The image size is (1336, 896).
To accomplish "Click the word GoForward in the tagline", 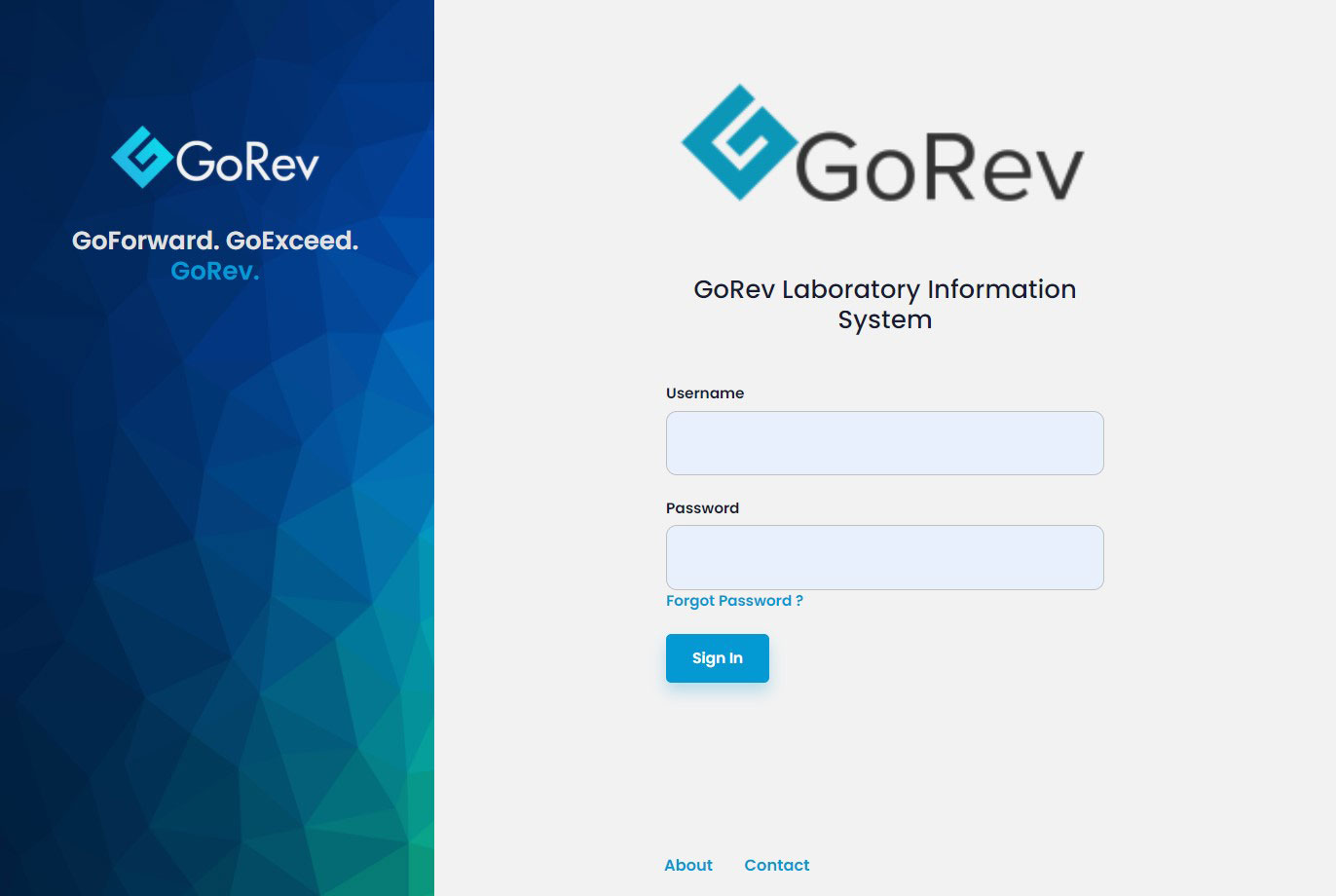I will (x=144, y=241).
